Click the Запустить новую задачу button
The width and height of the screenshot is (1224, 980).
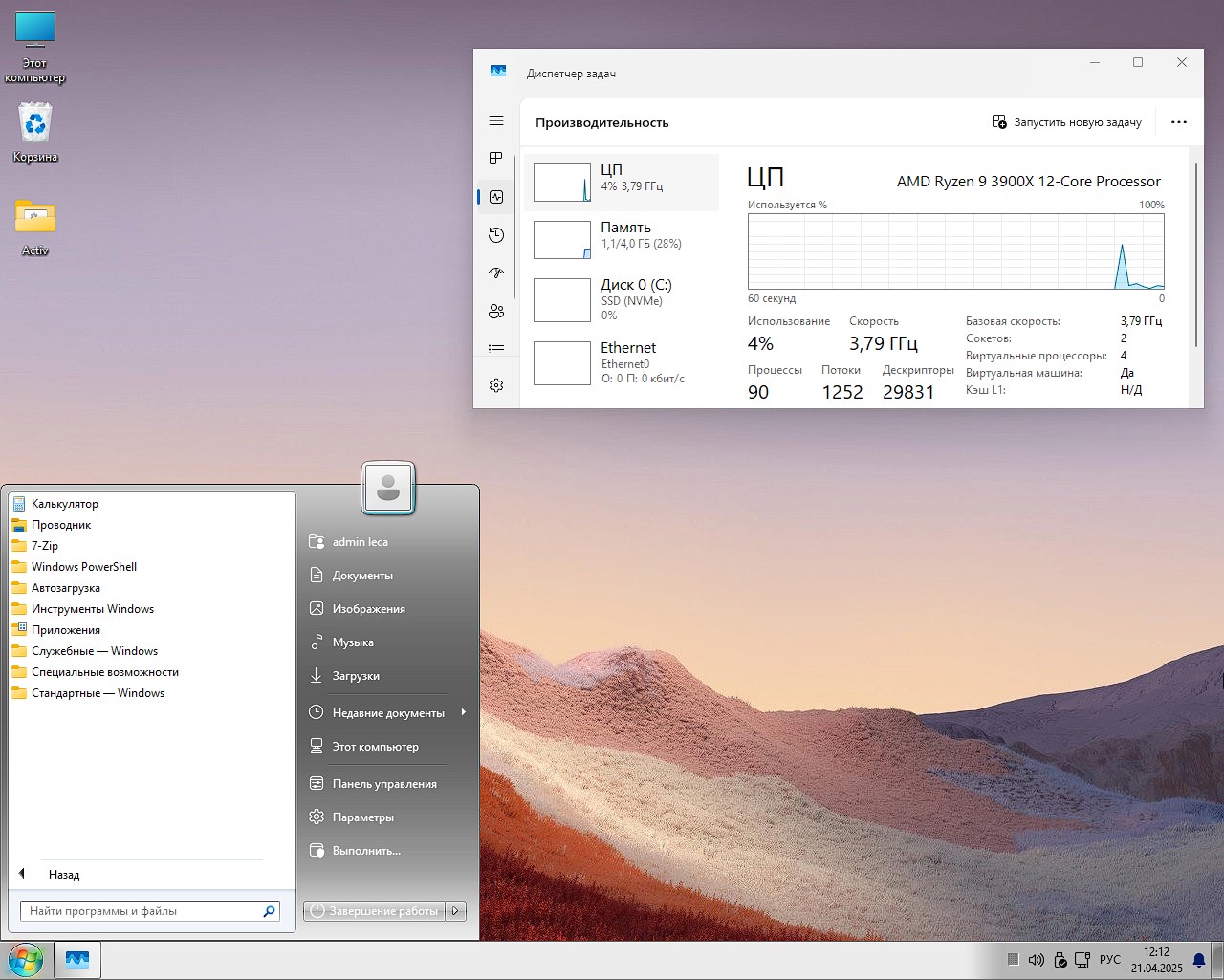pos(1067,122)
